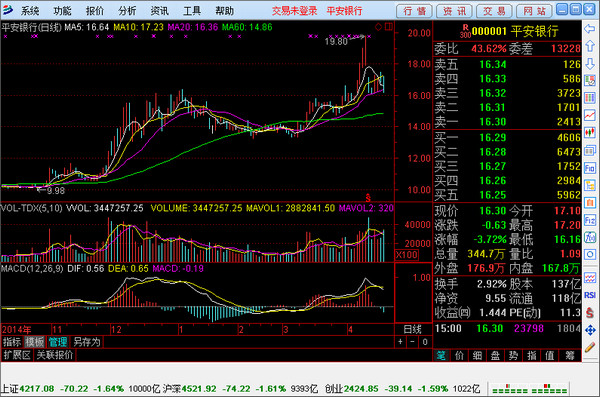600x397 pixels.
Task: Click the red S marker on price chart
Action: coord(368,198)
